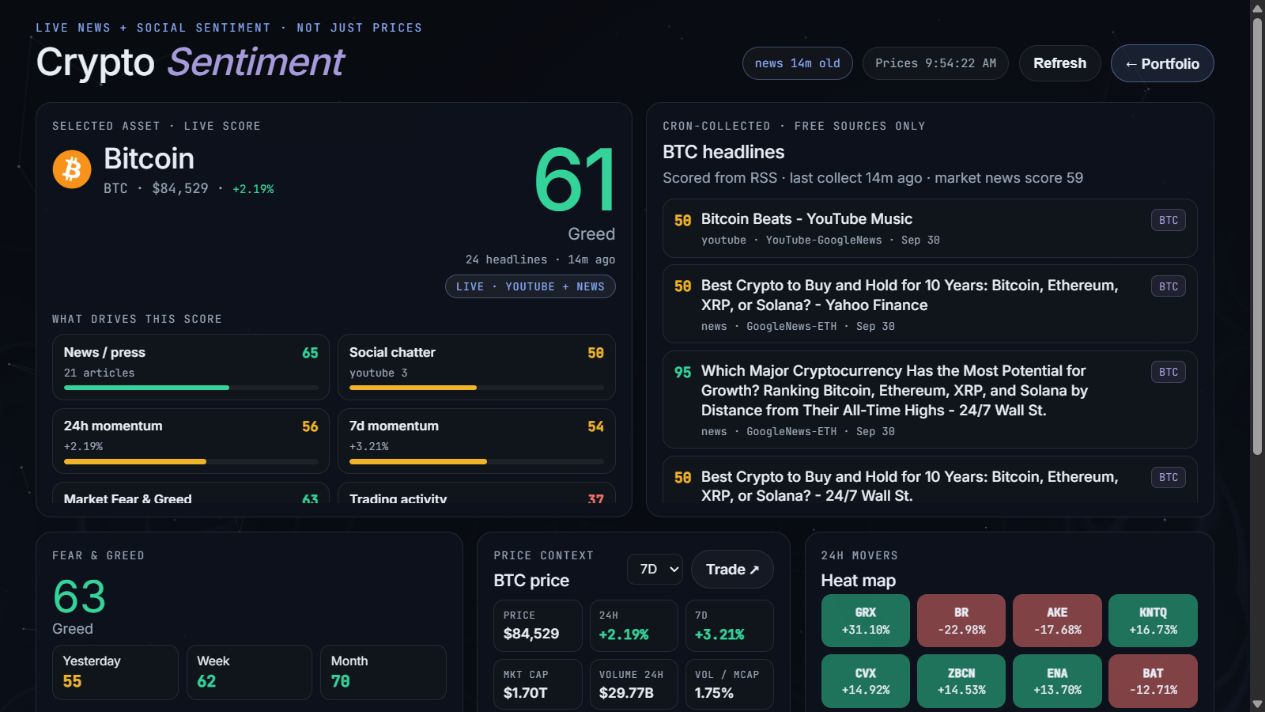1265x712 pixels.
Task: Go back to Portfolio
Action: [1162, 63]
